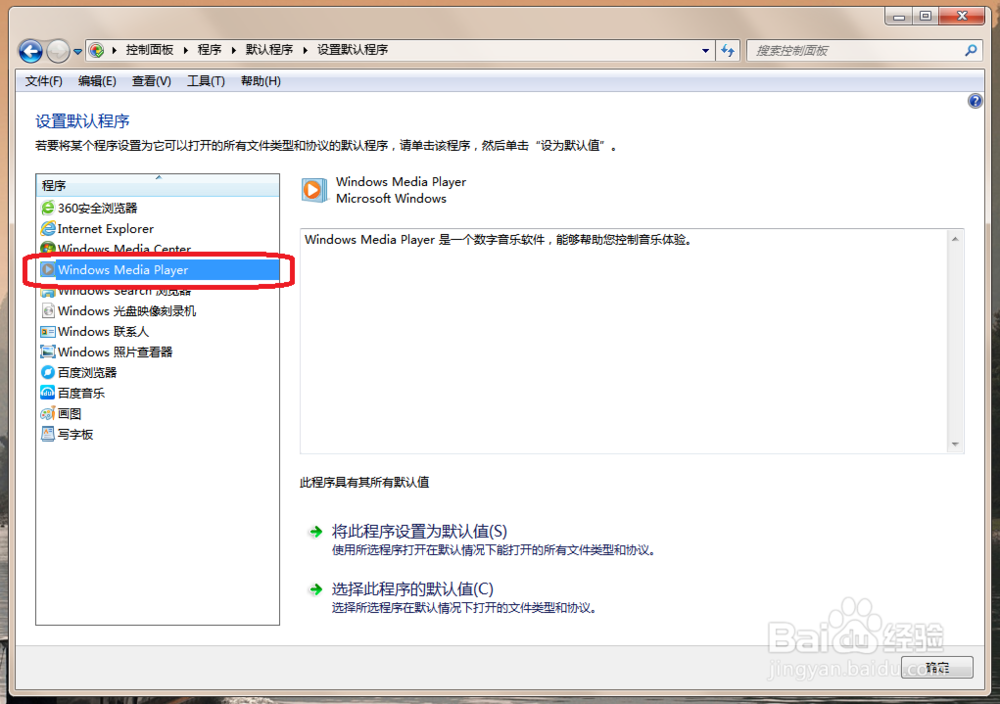This screenshot has width=1000, height=704.
Task: Click the 写字板 WordPad icon
Action: click(x=47, y=434)
